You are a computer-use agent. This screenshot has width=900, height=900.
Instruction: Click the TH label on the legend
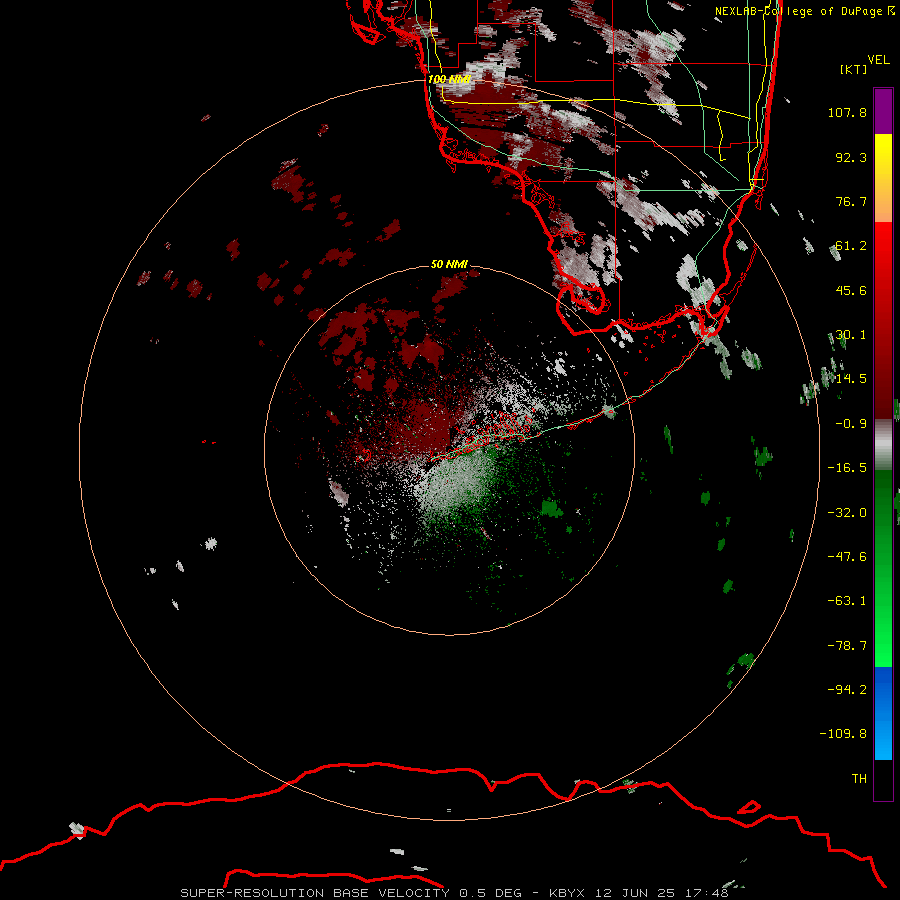(x=859, y=779)
